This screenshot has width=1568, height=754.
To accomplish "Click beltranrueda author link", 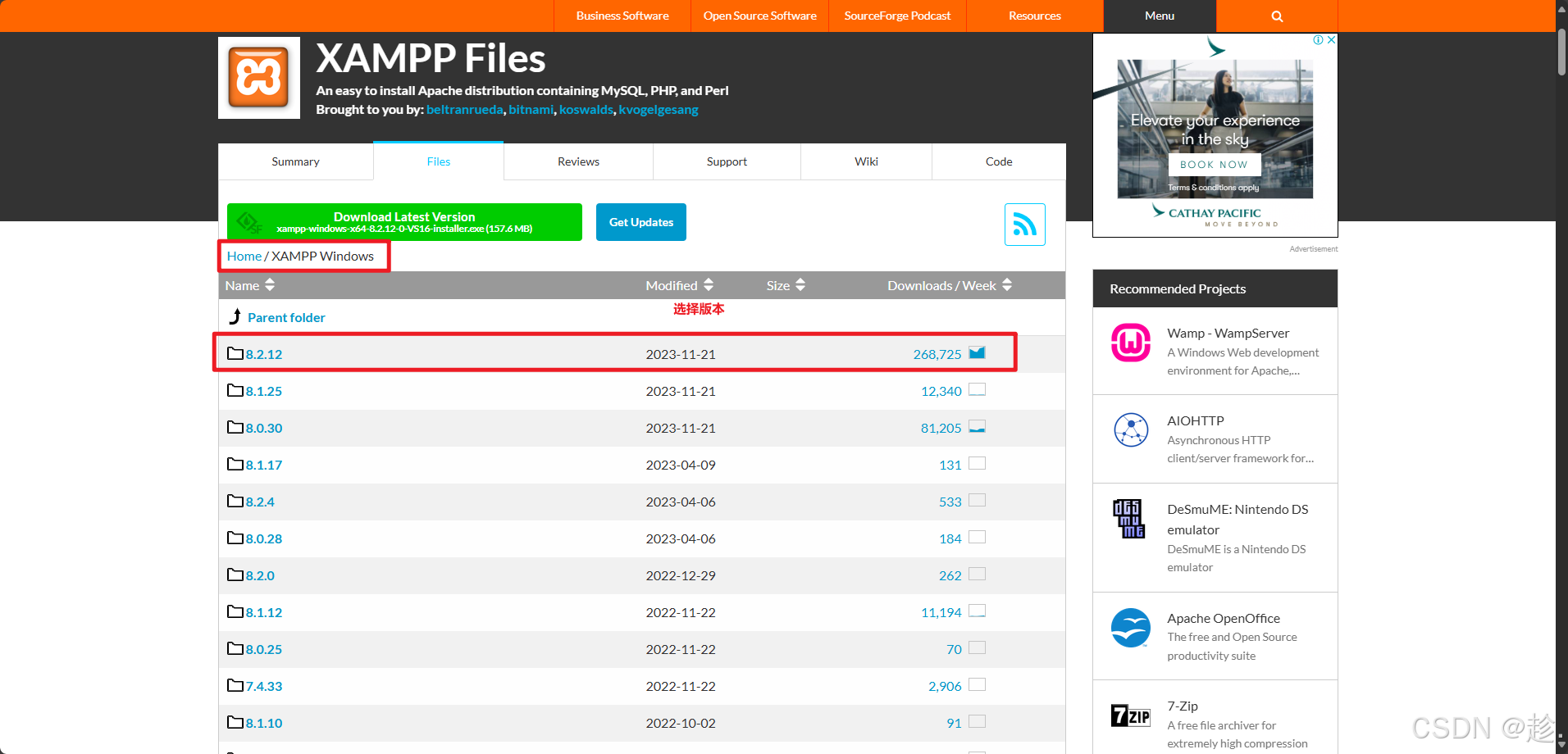I will coord(464,109).
